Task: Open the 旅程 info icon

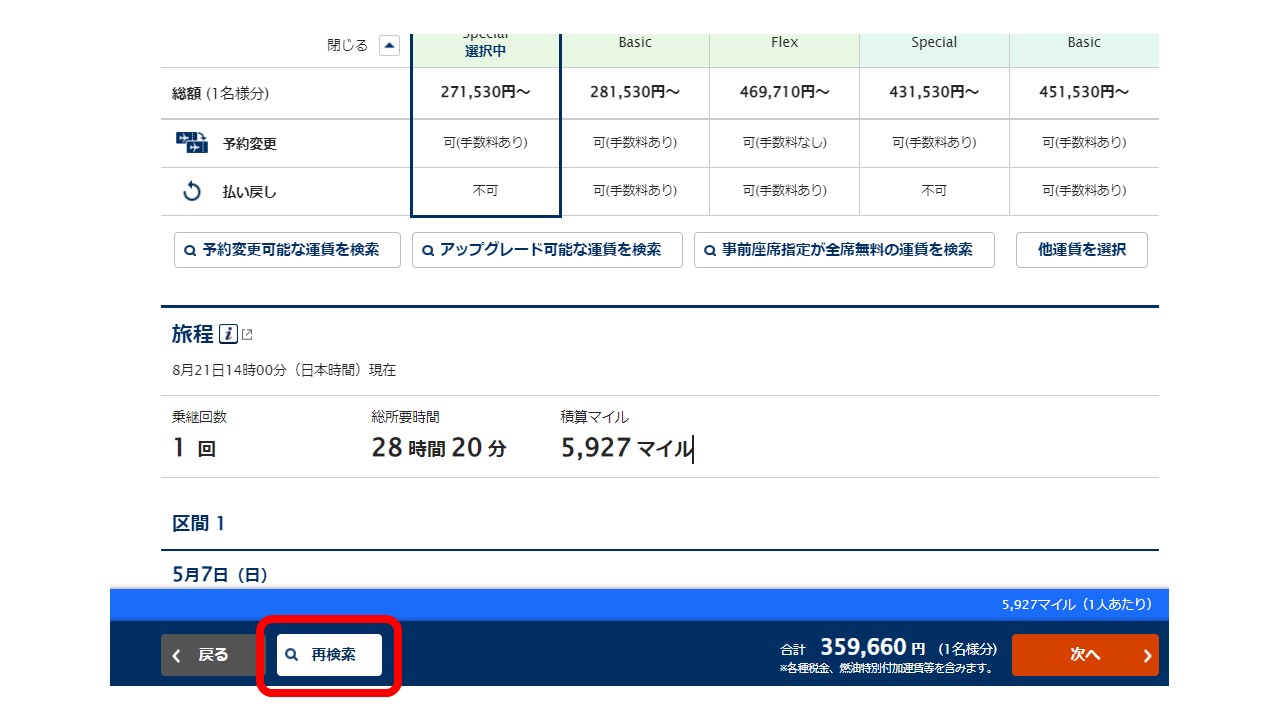Action: point(228,334)
